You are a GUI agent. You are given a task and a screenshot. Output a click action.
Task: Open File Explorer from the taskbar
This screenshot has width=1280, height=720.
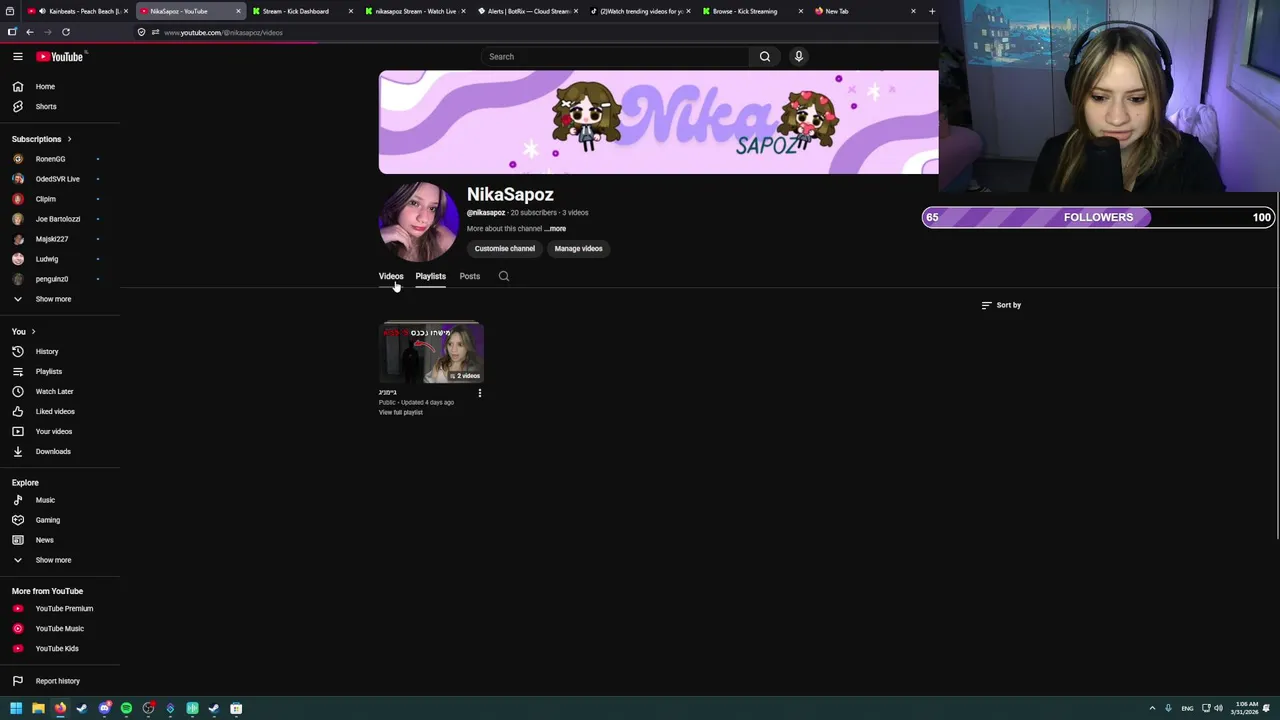click(38, 708)
